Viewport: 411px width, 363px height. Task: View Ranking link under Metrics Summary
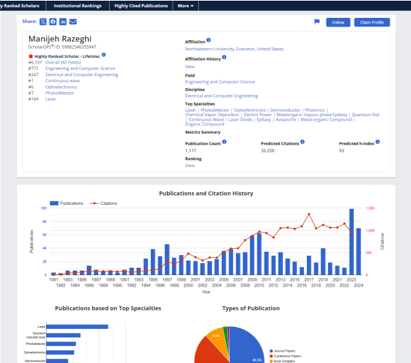(x=190, y=165)
